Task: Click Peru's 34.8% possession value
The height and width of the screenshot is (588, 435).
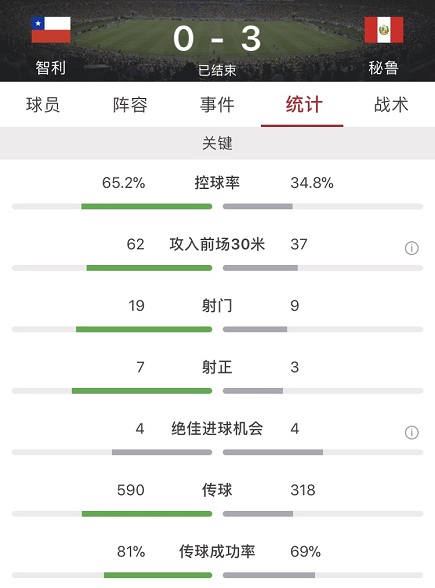Action: (312, 183)
